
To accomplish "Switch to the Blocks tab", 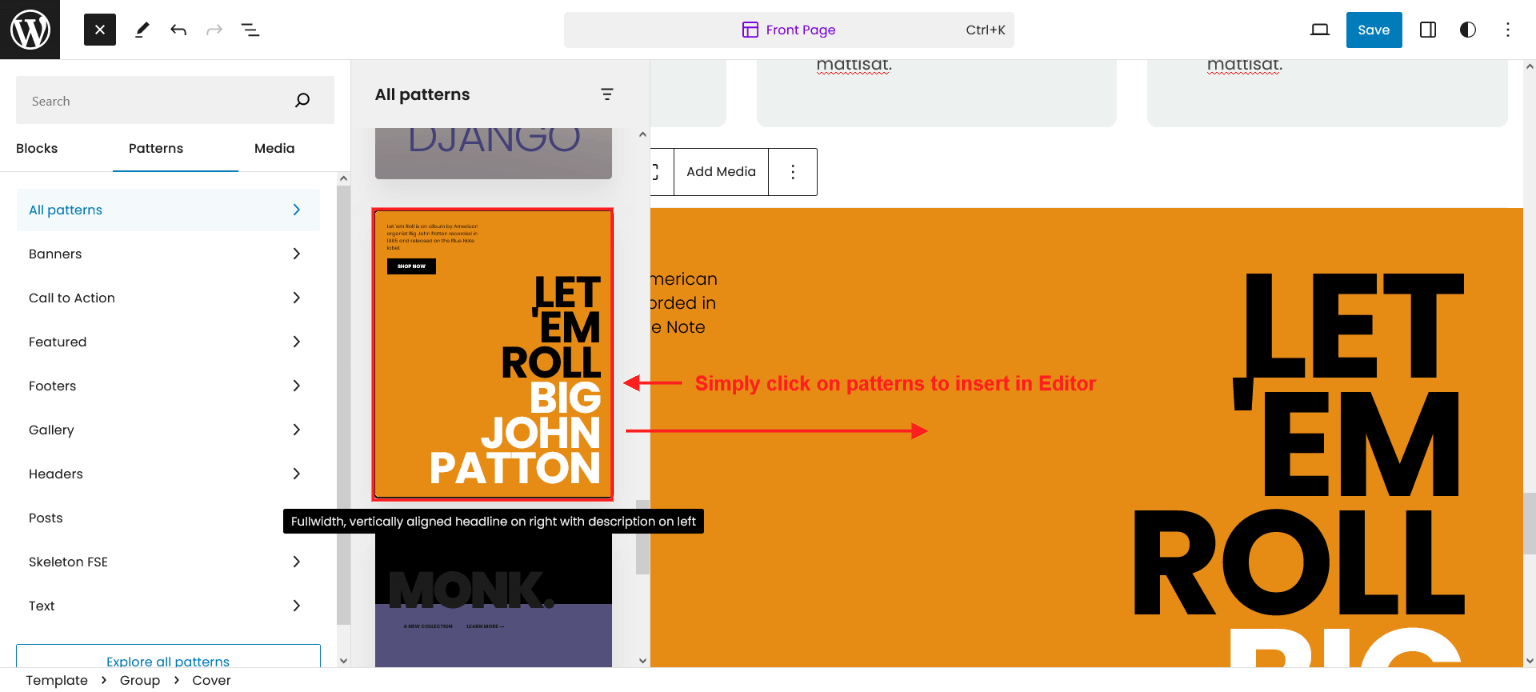I will click(37, 149).
